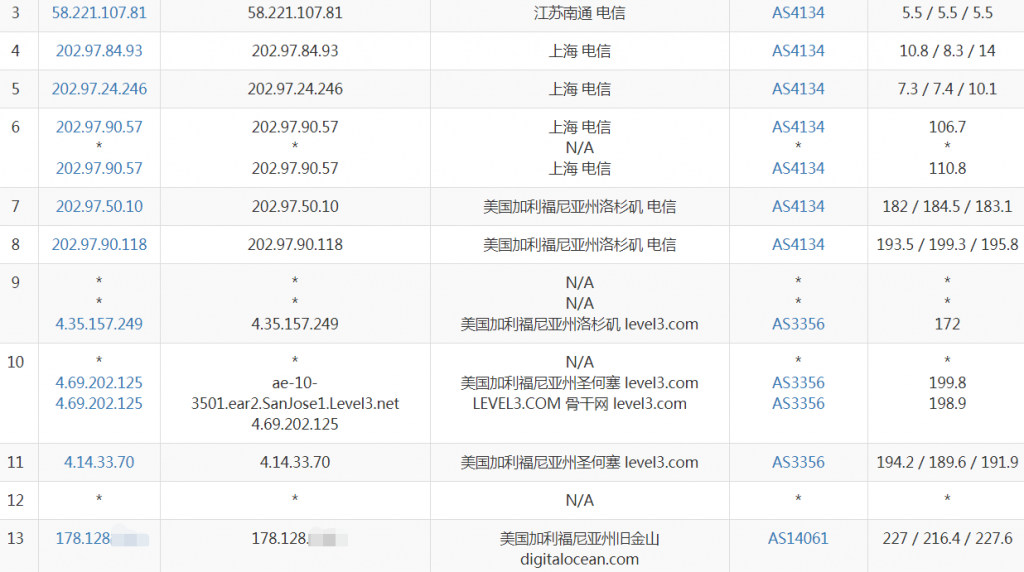Image resolution: width=1024 pixels, height=572 pixels.
Task: Open the AS4134 link in hop 7
Action: (798, 206)
